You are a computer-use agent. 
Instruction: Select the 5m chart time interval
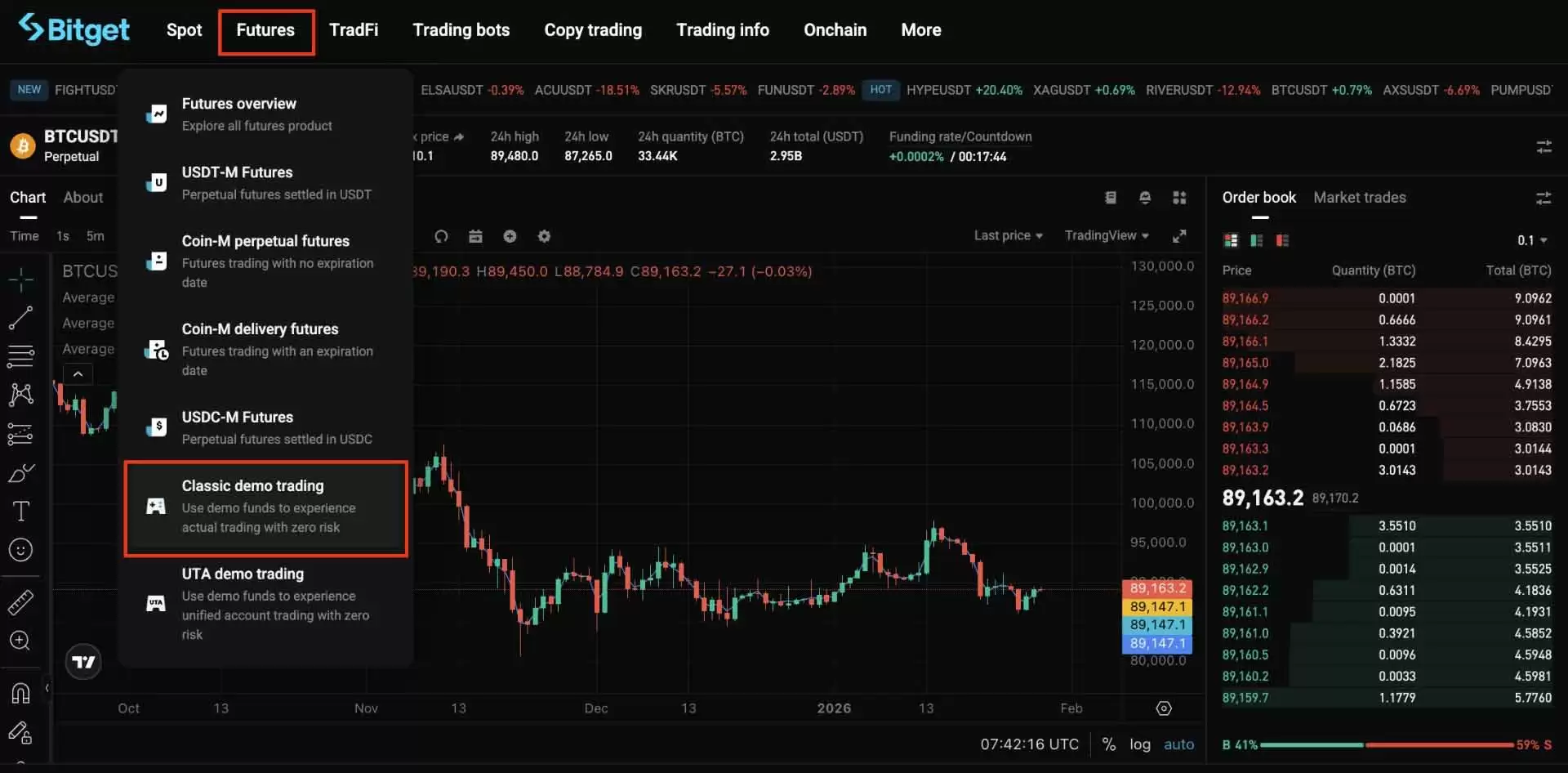96,236
